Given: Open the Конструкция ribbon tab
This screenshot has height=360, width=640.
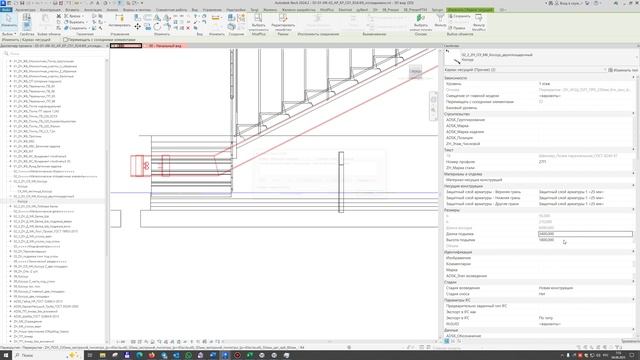Looking at the screenshot, I should tap(50, 10).
